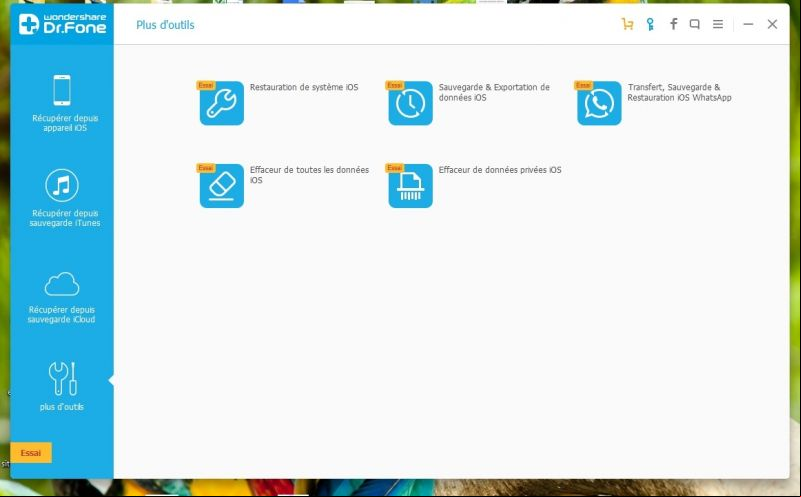Viewport: 801px width, 497px height.
Task: Minimize the Dr.Fone window
Action: [x=748, y=24]
